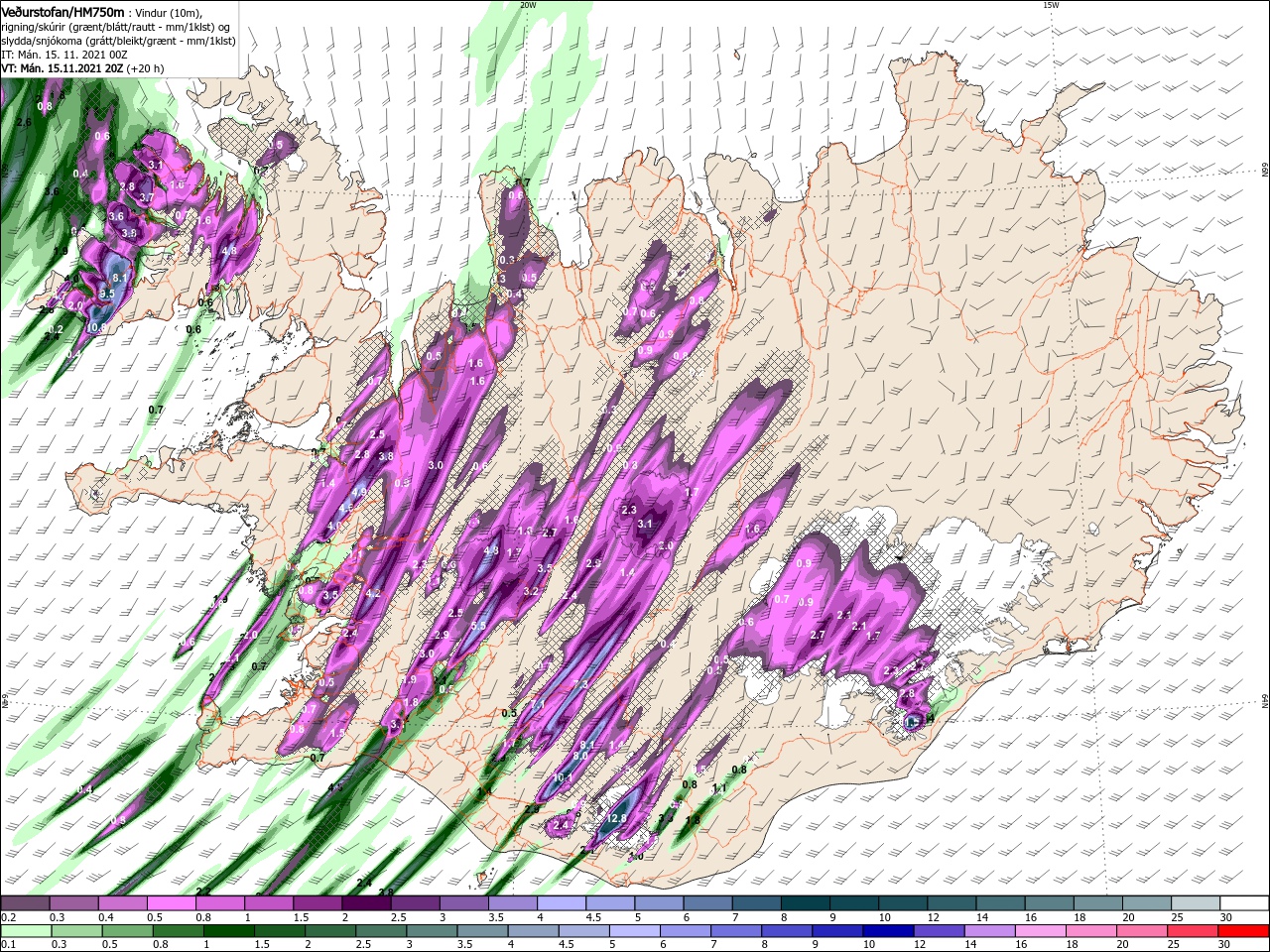1270x952 pixels.
Task: Select top legend swatch between 0.5 and 0.8
Action: (x=171, y=903)
